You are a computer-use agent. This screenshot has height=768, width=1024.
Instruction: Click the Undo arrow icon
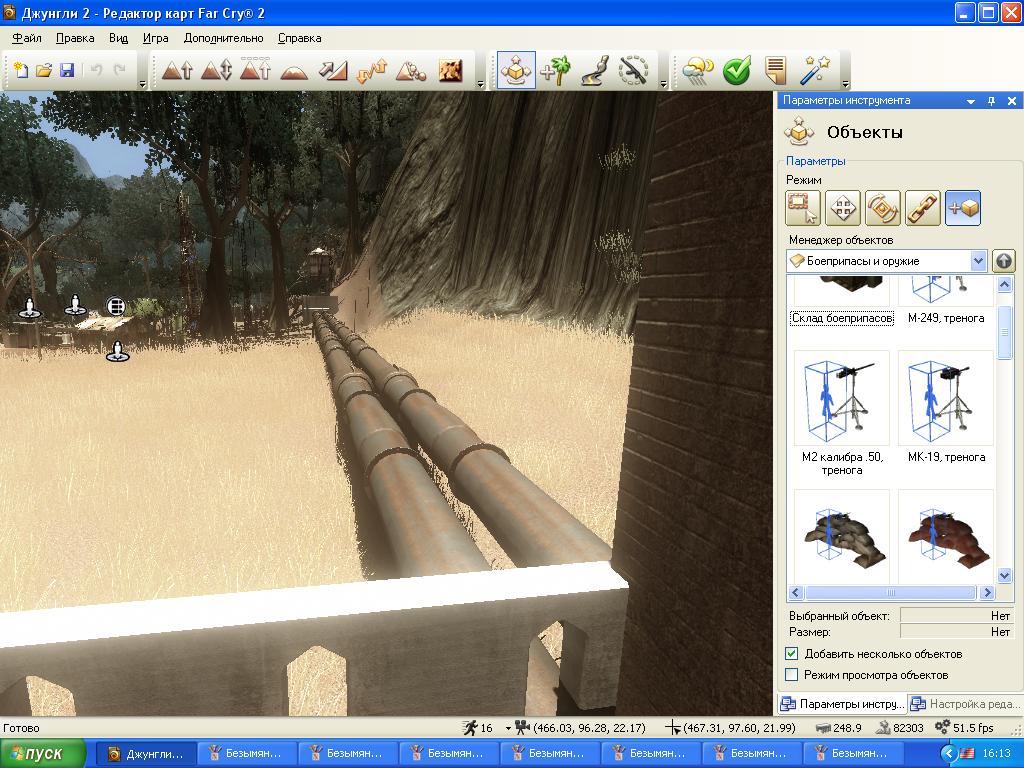[x=96, y=70]
